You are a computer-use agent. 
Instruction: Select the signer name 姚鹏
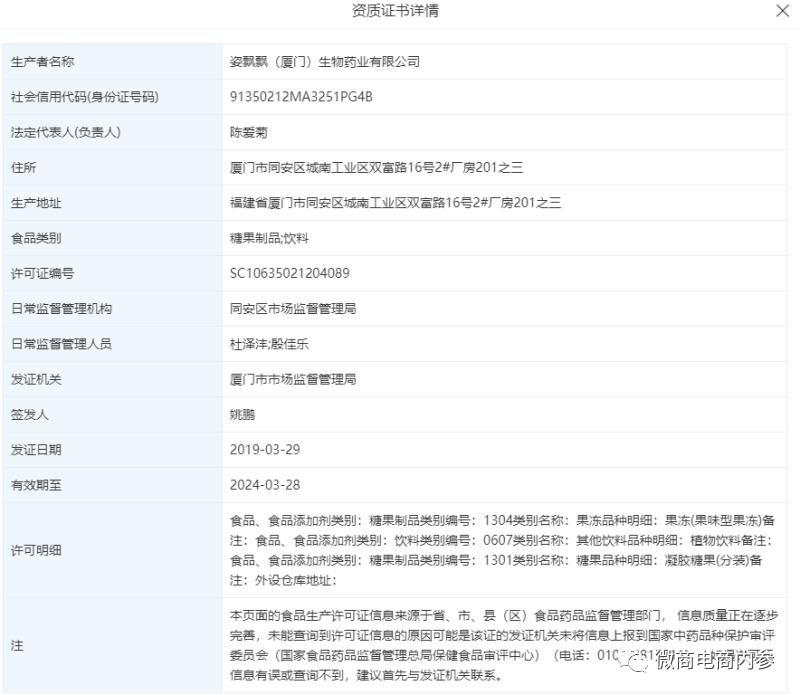click(242, 414)
